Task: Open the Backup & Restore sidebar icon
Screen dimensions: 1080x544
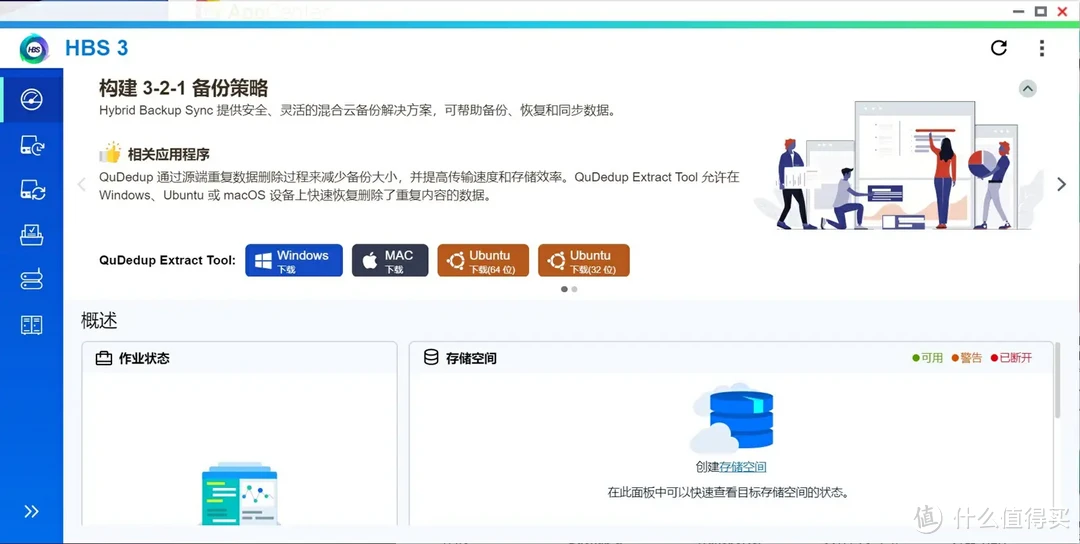Action: coord(32,145)
